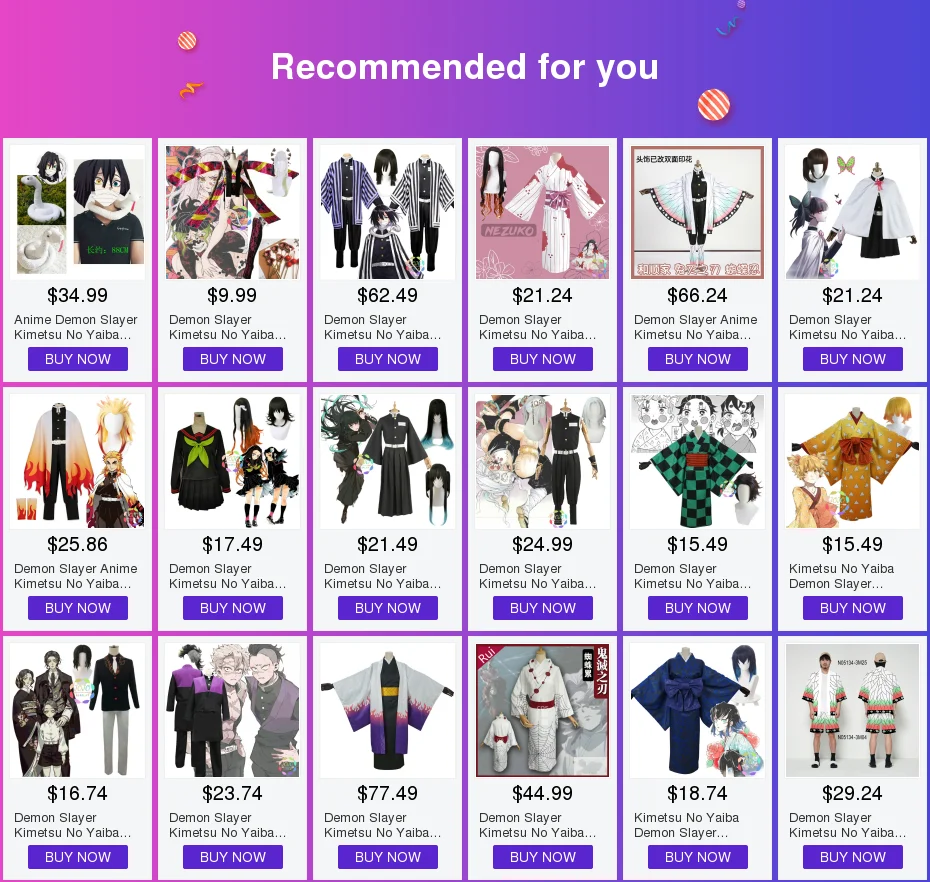
Task: Click the $21.49 price label
Action: 388,544
